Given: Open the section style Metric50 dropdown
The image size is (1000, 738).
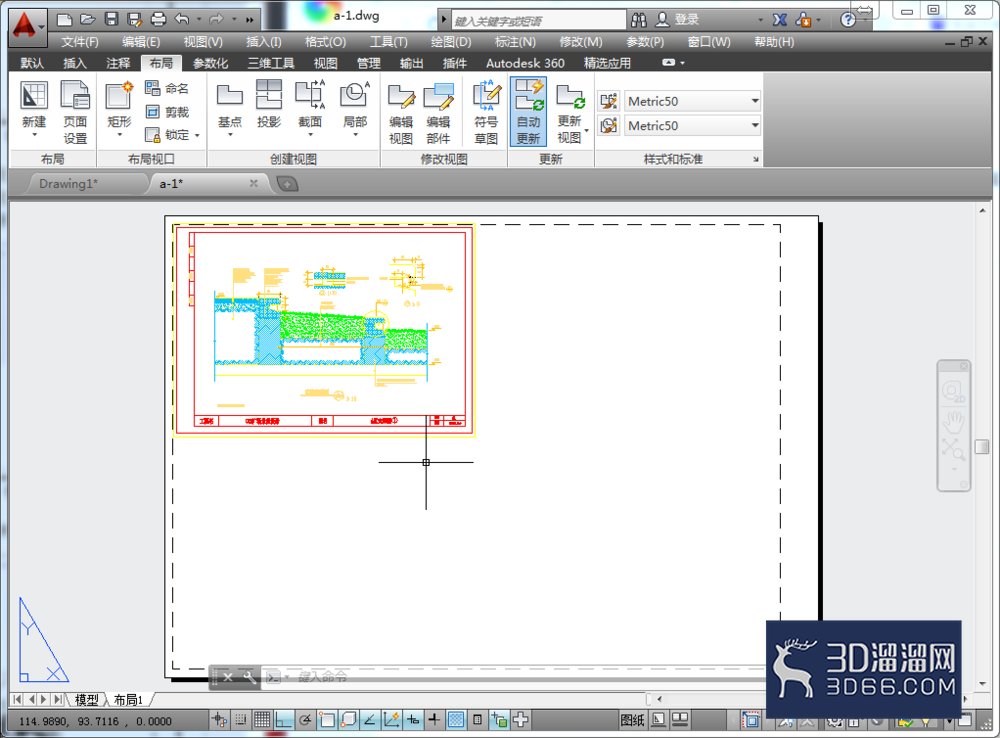Looking at the screenshot, I should [x=755, y=101].
